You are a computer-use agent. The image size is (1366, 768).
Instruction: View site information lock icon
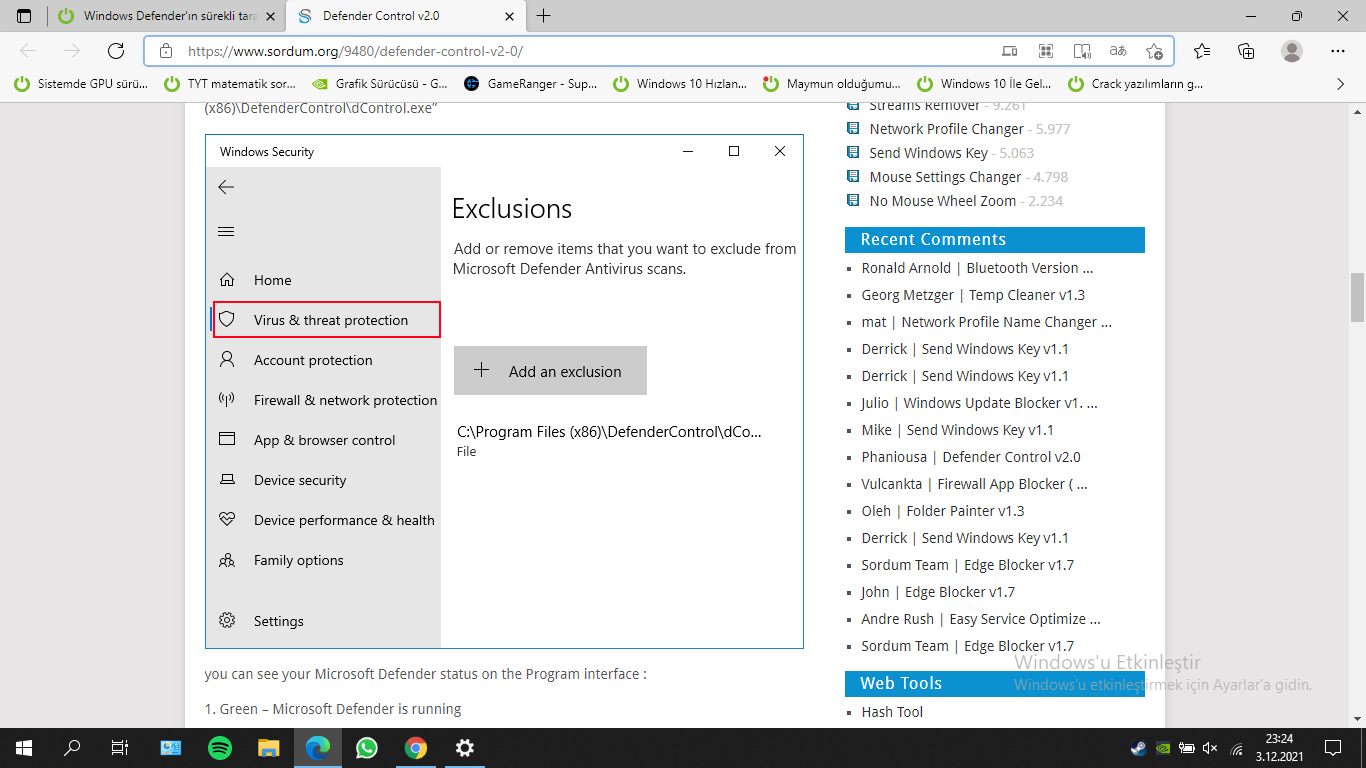pos(166,51)
